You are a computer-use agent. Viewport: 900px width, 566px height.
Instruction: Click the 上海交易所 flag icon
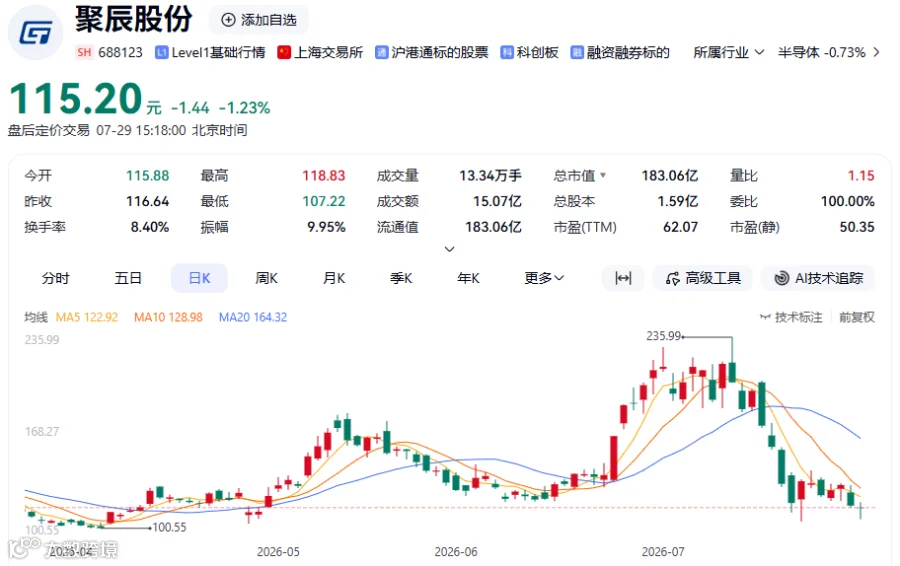(x=284, y=52)
